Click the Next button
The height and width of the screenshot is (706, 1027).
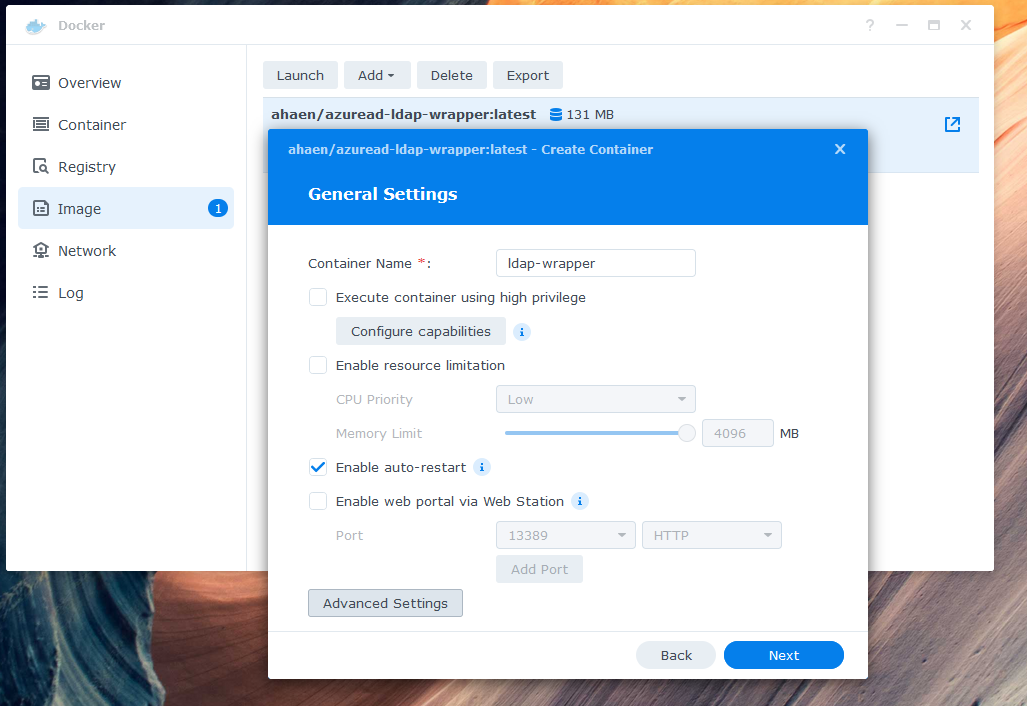783,656
